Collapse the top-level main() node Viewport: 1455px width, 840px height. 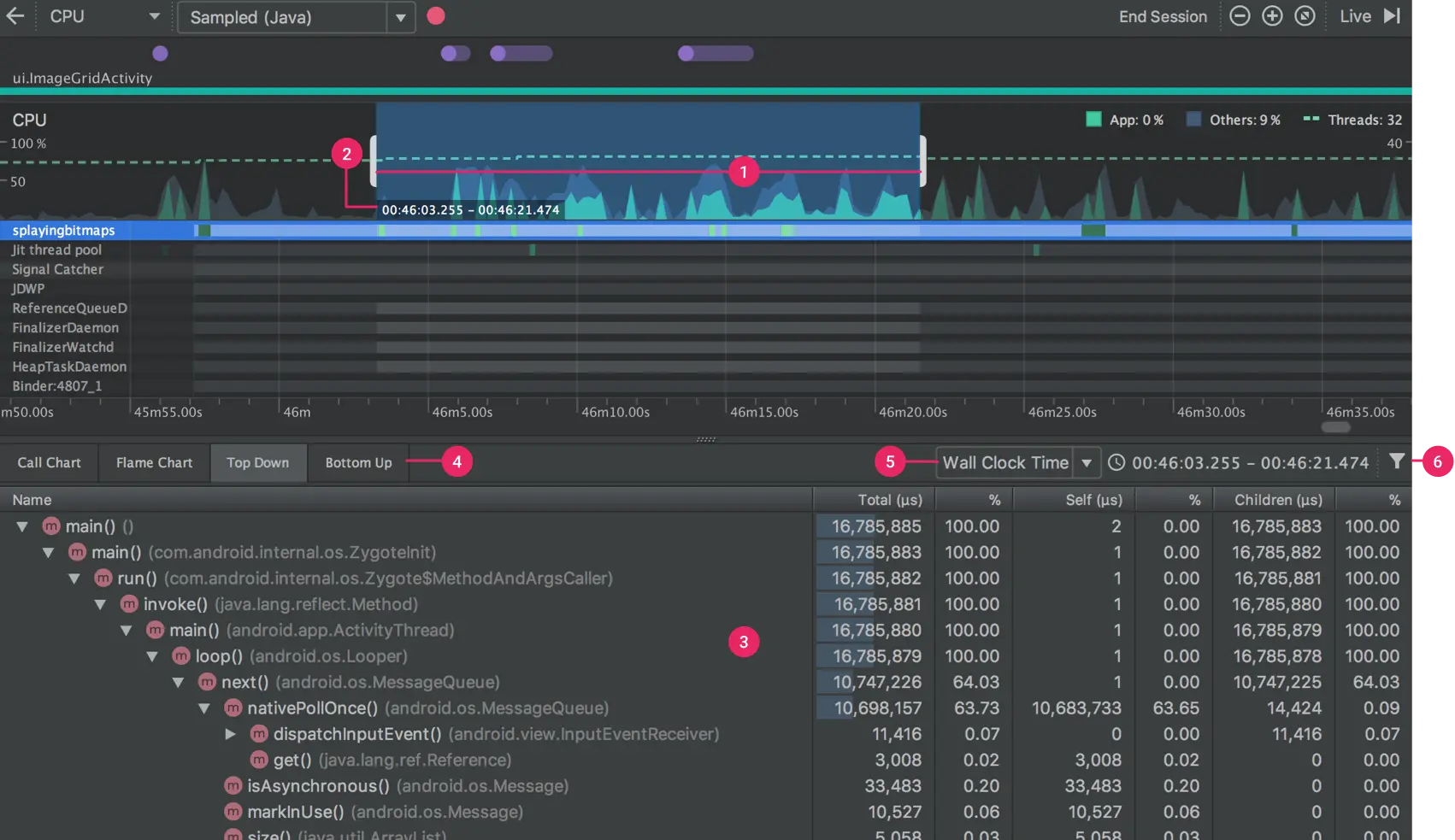point(23,526)
